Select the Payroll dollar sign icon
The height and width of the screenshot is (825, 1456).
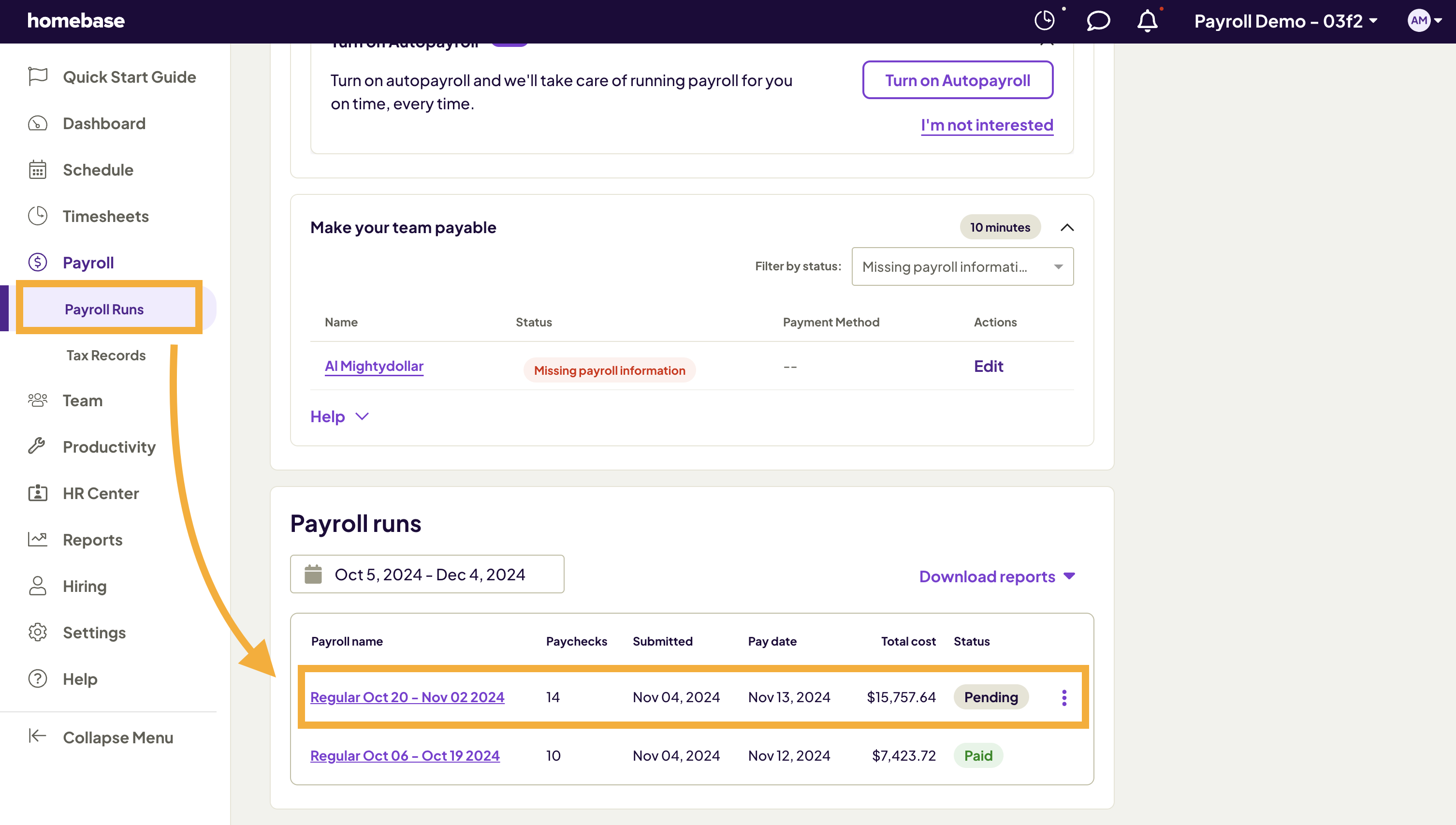point(37,262)
